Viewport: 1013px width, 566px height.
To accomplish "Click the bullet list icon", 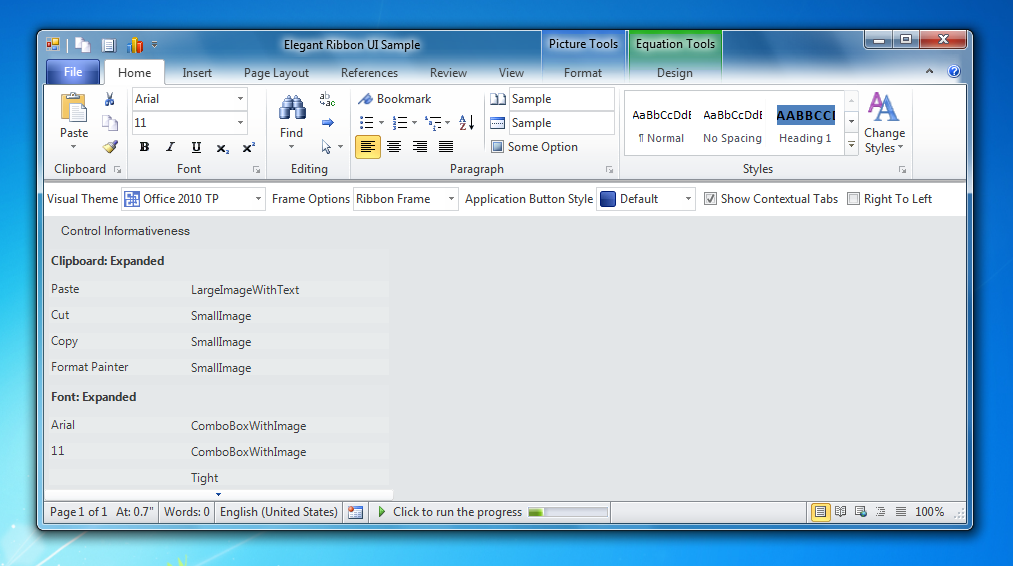I will pyautogui.click(x=366, y=123).
